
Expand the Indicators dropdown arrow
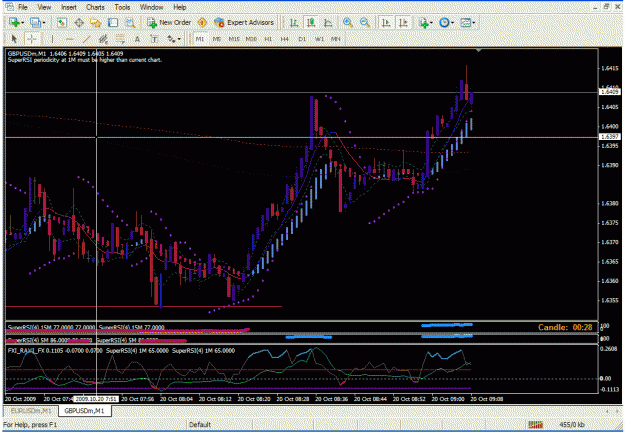coord(432,23)
